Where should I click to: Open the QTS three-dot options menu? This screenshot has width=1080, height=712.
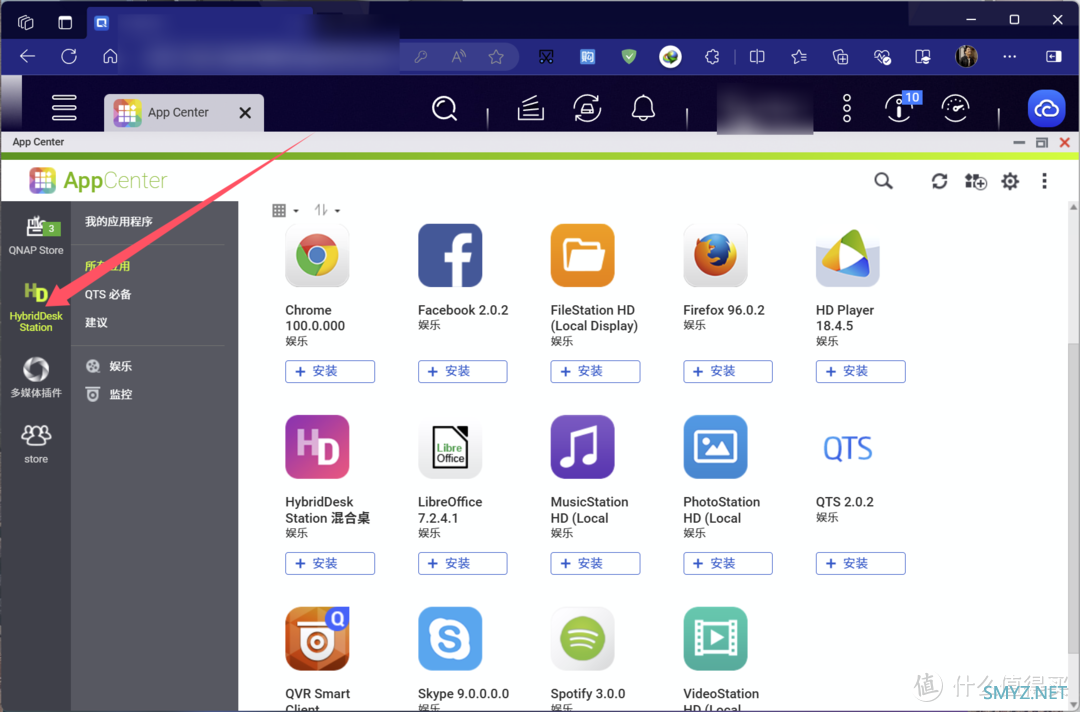847,108
